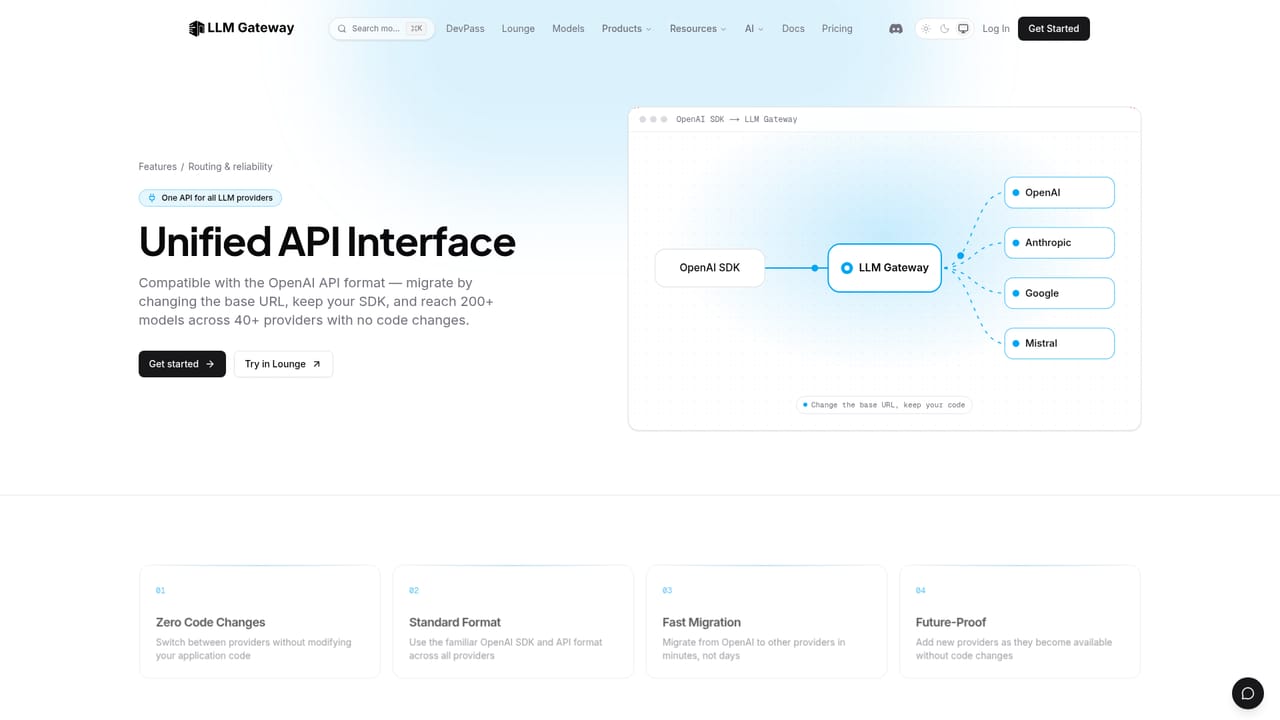
Task: Click Try in Lounge button
Action: (x=283, y=364)
